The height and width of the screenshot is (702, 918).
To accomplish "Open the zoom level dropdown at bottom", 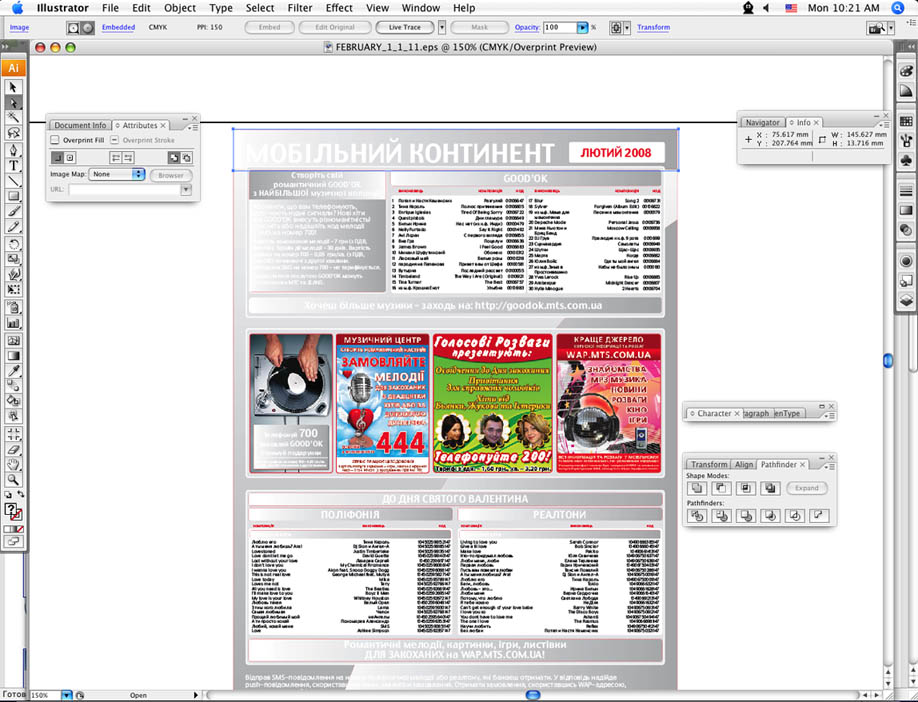I will (x=67, y=695).
